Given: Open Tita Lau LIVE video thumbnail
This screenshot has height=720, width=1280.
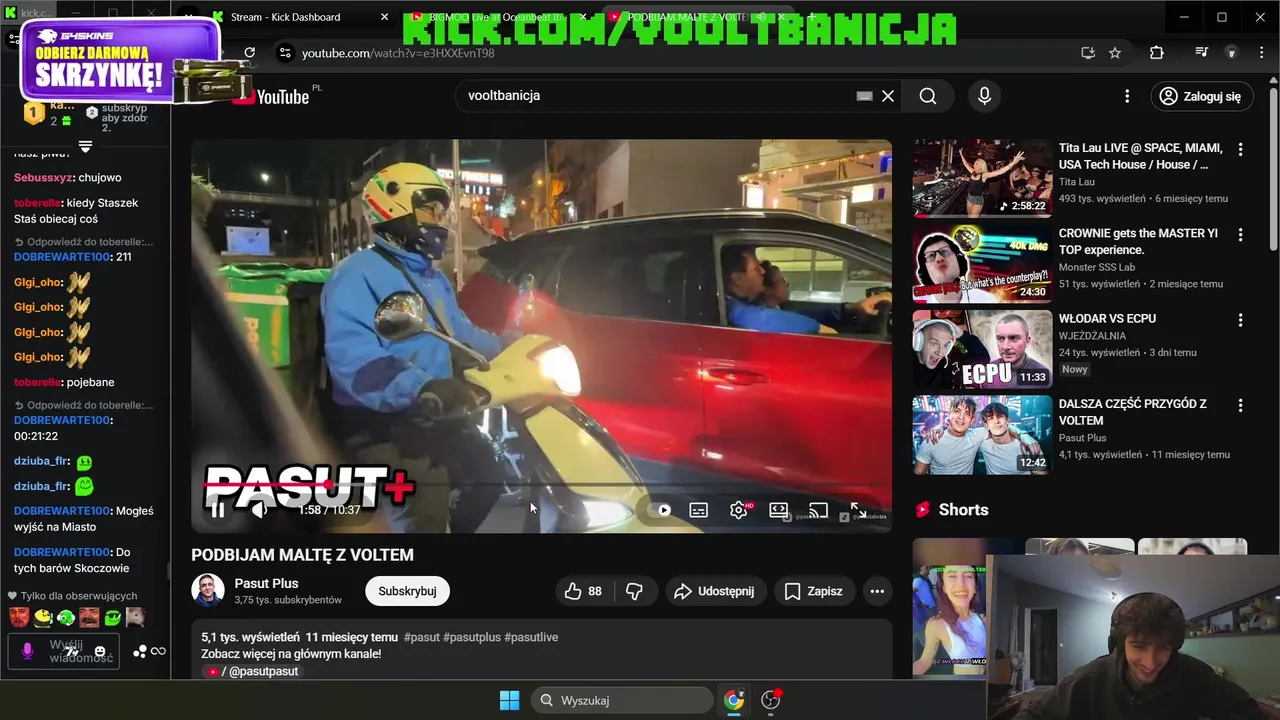Looking at the screenshot, I should pyautogui.click(x=982, y=178).
